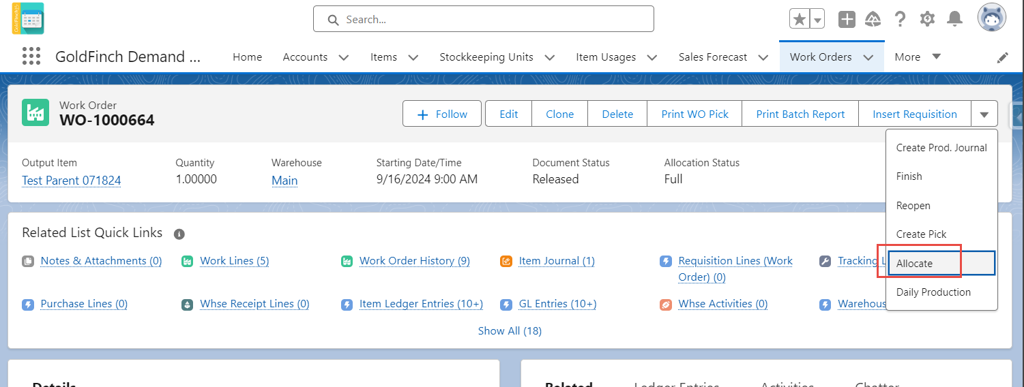Click the Notes & Attachments icon
The height and width of the screenshot is (387, 1024).
(x=27, y=261)
